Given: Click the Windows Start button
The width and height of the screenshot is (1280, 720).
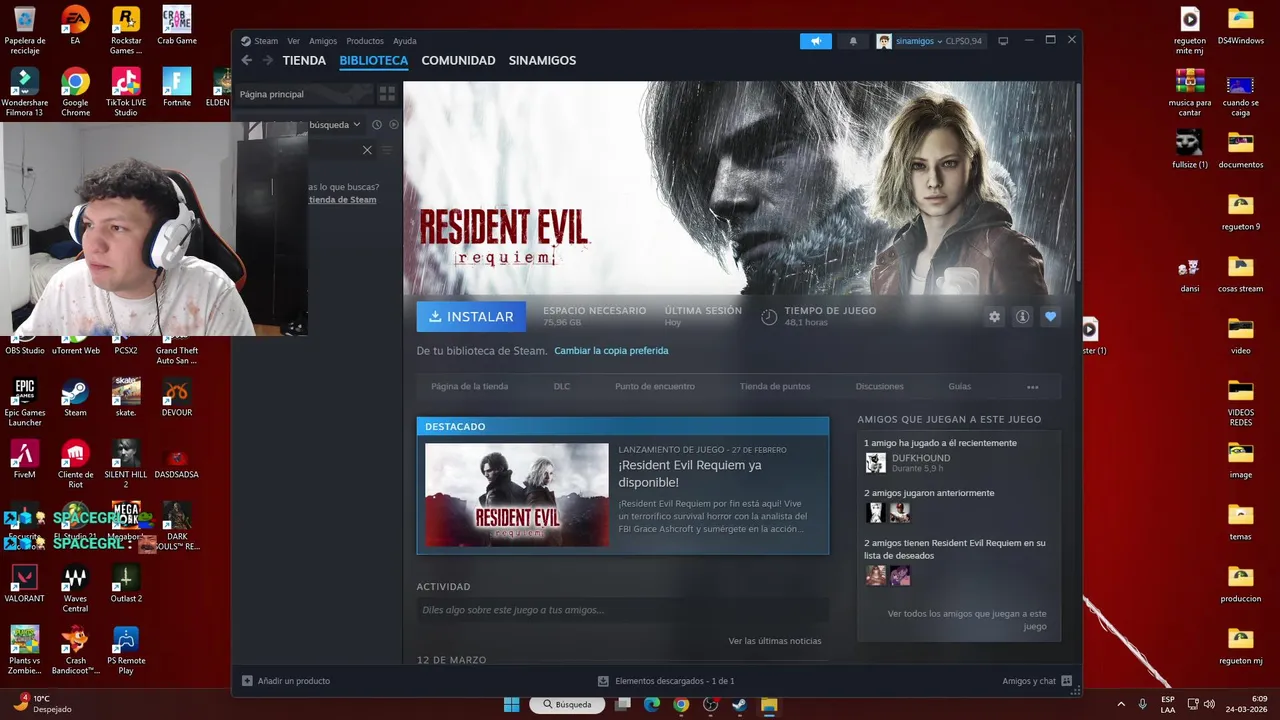Looking at the screenshot, I should (x=511, y=705).
